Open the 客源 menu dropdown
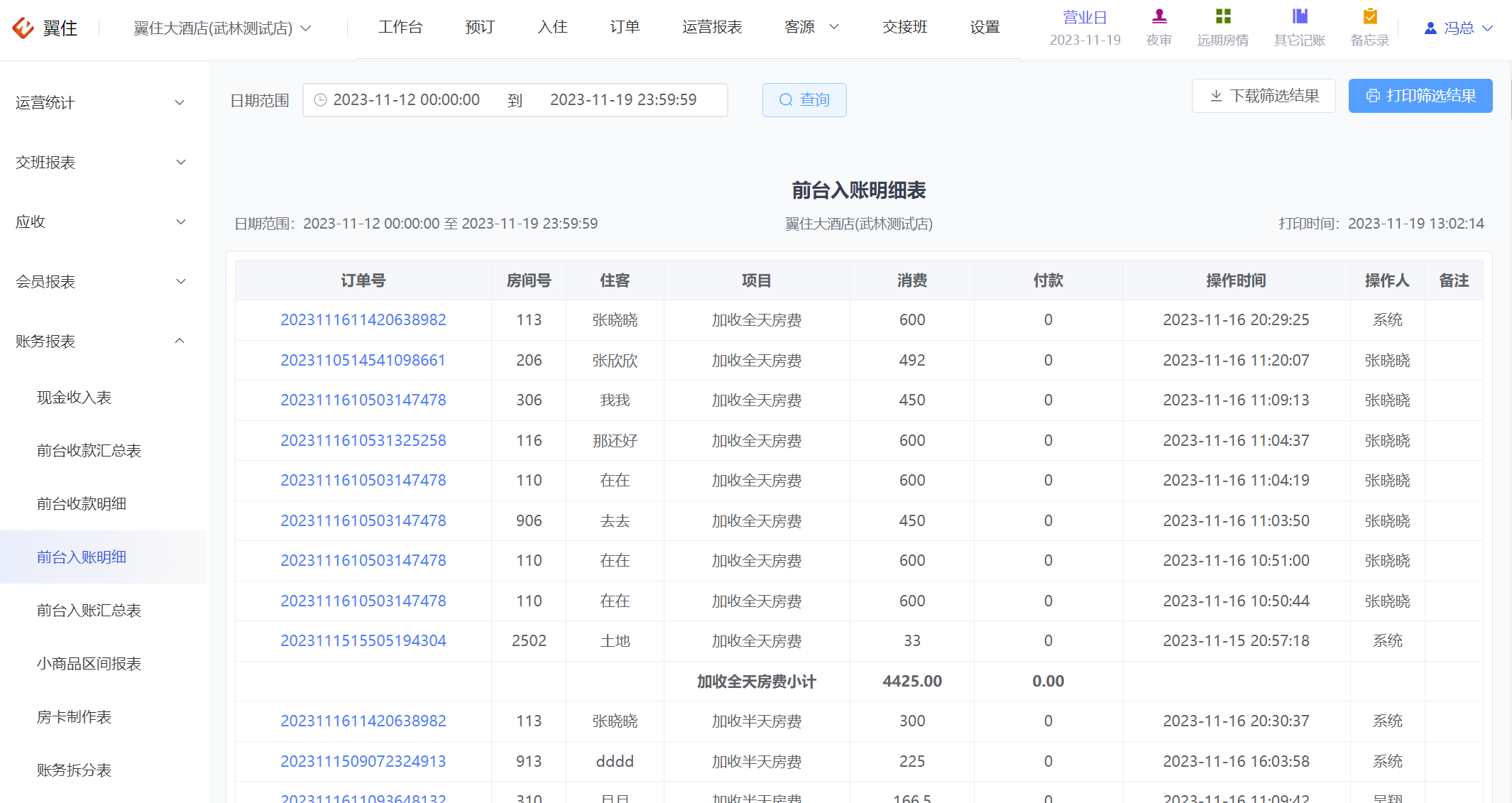This screenshot has height=803, width=1512. pos(811,27)
